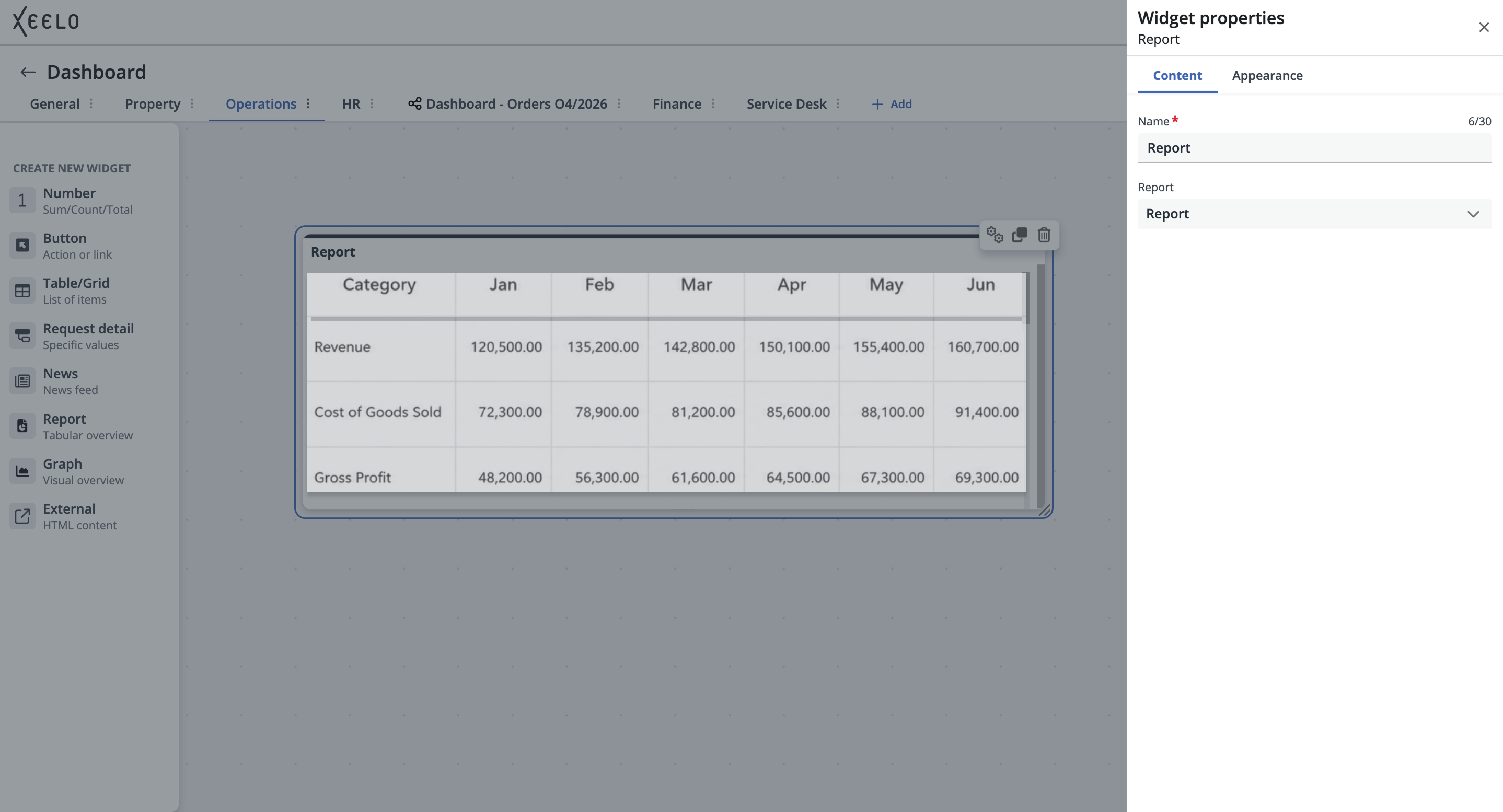Image resolution: width=1503 pixels, height=812 pixels.
Task: Select the Graph widget icon
Action: pos(22,471)
